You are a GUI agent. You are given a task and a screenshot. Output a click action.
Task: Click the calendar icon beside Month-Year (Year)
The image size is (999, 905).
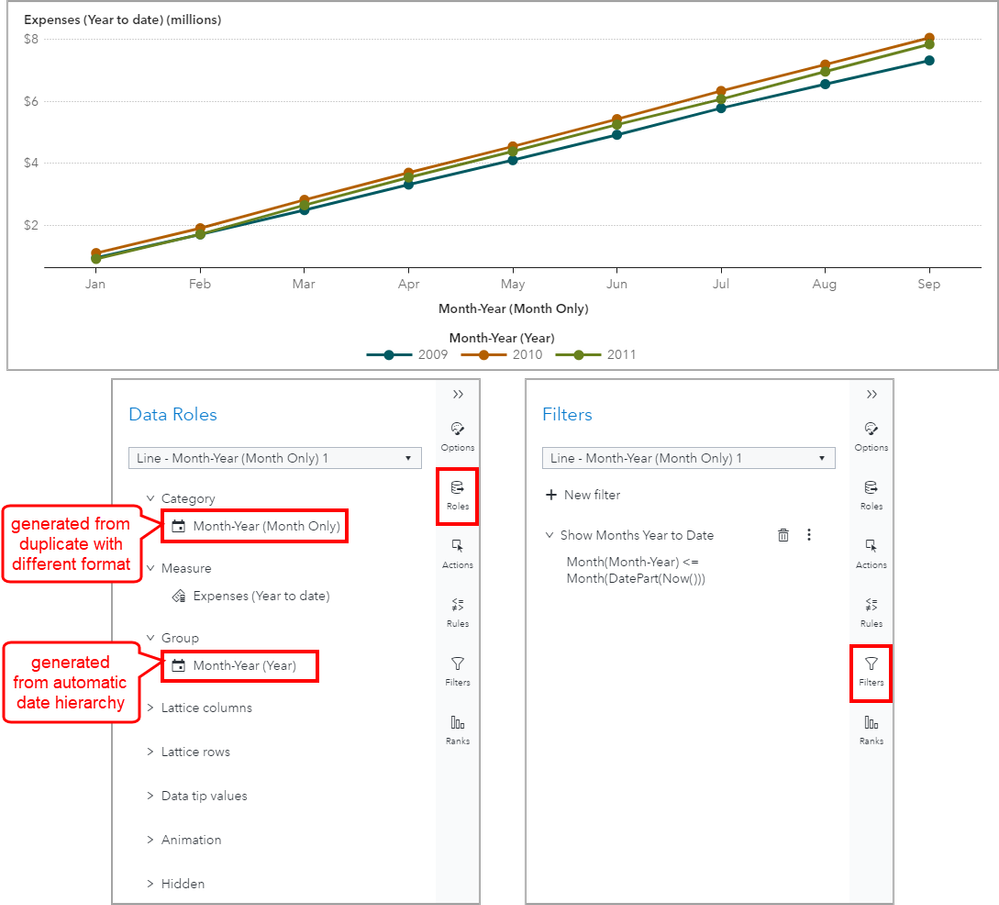pos(178,665)
